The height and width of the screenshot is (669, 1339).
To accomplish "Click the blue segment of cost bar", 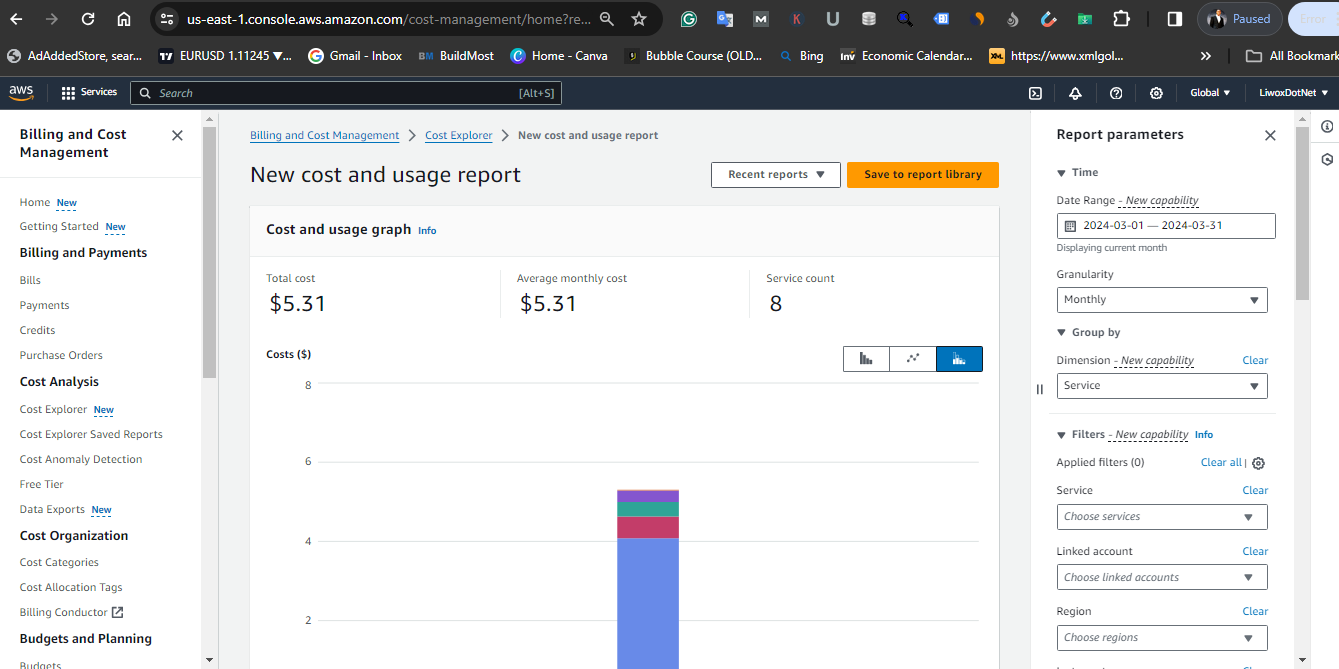I will click(x=647, y=600).
